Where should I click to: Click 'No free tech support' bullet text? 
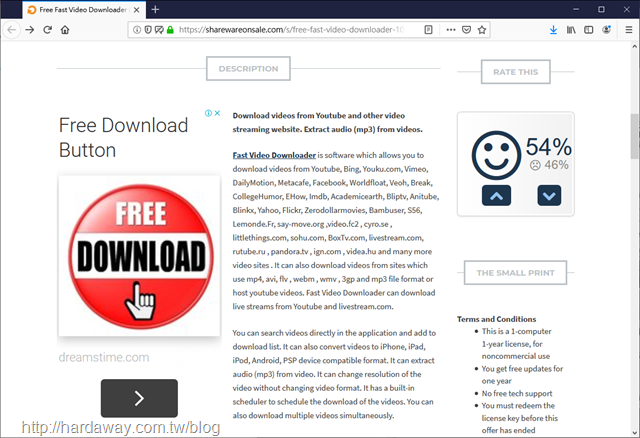(x=517, y=394)
